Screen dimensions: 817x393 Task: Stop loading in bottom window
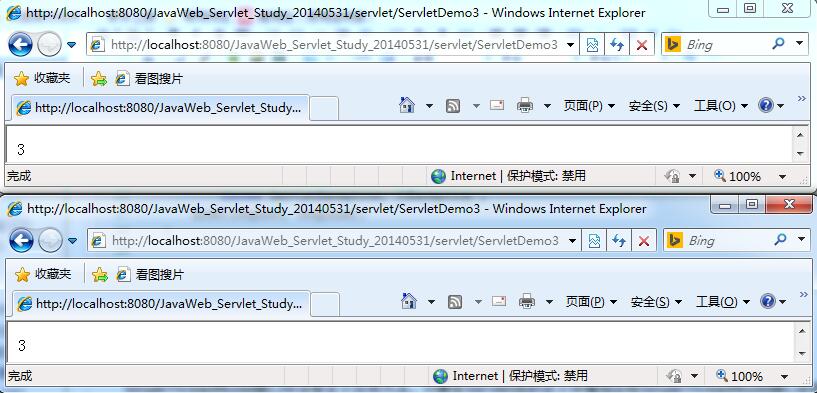[x=644, y=241]
